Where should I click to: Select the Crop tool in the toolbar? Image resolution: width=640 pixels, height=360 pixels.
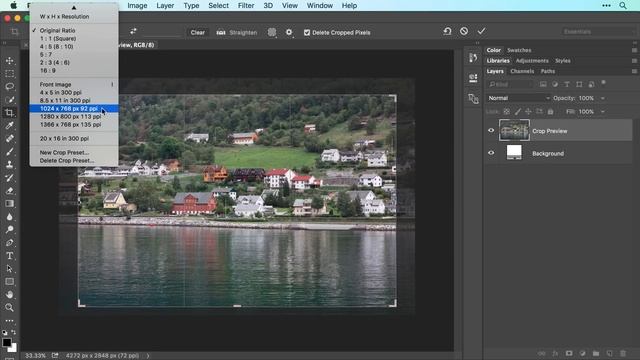point(9,113)
